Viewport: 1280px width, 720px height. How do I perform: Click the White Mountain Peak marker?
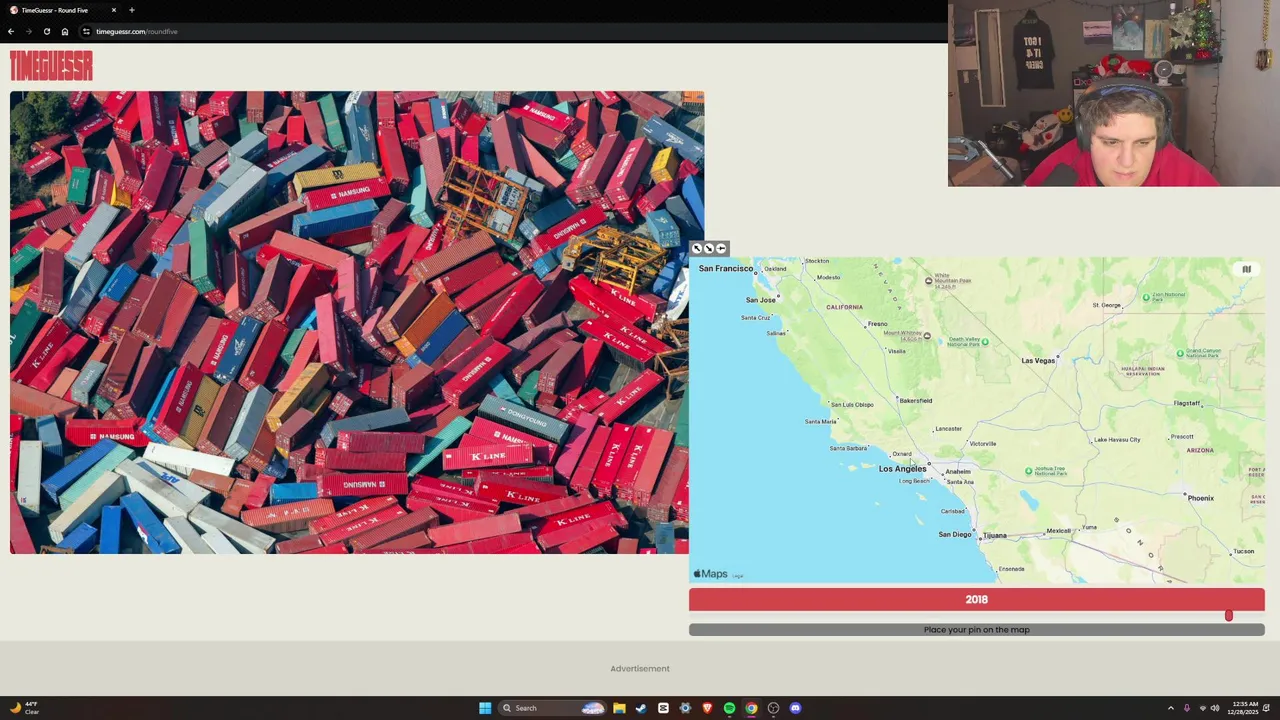(x=928, y=281)
